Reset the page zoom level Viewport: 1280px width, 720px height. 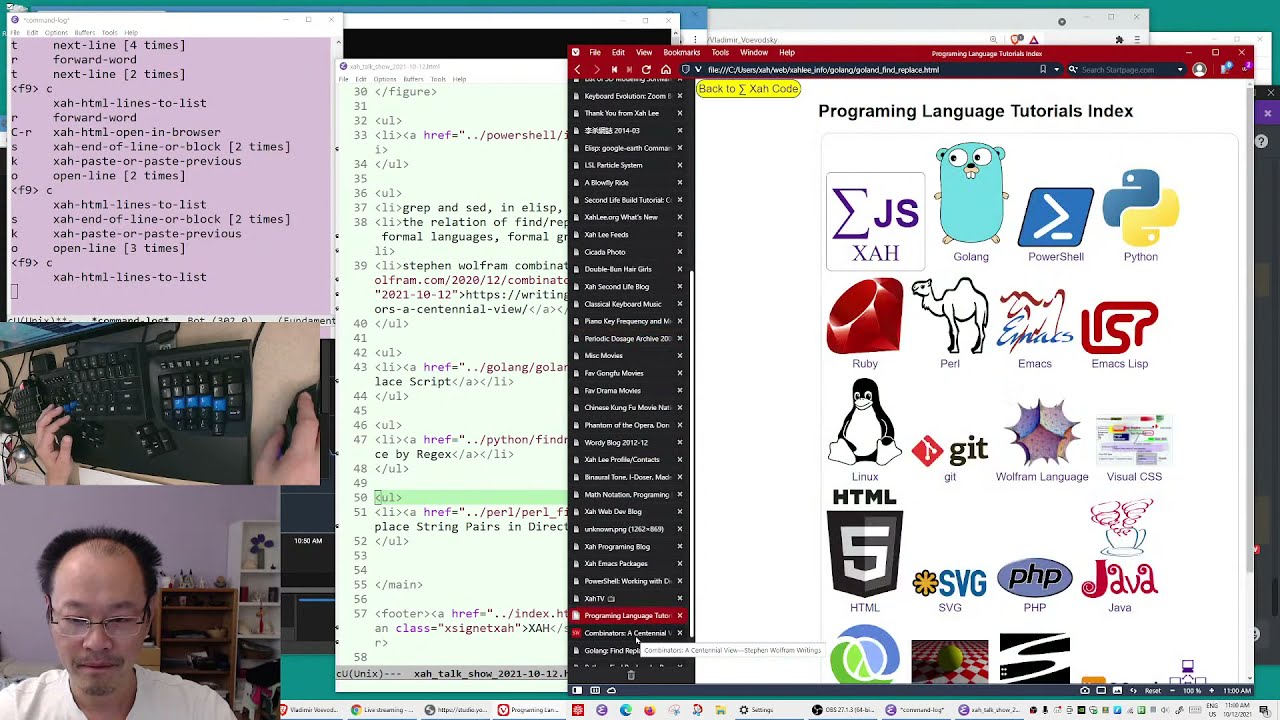(1152, 690)
